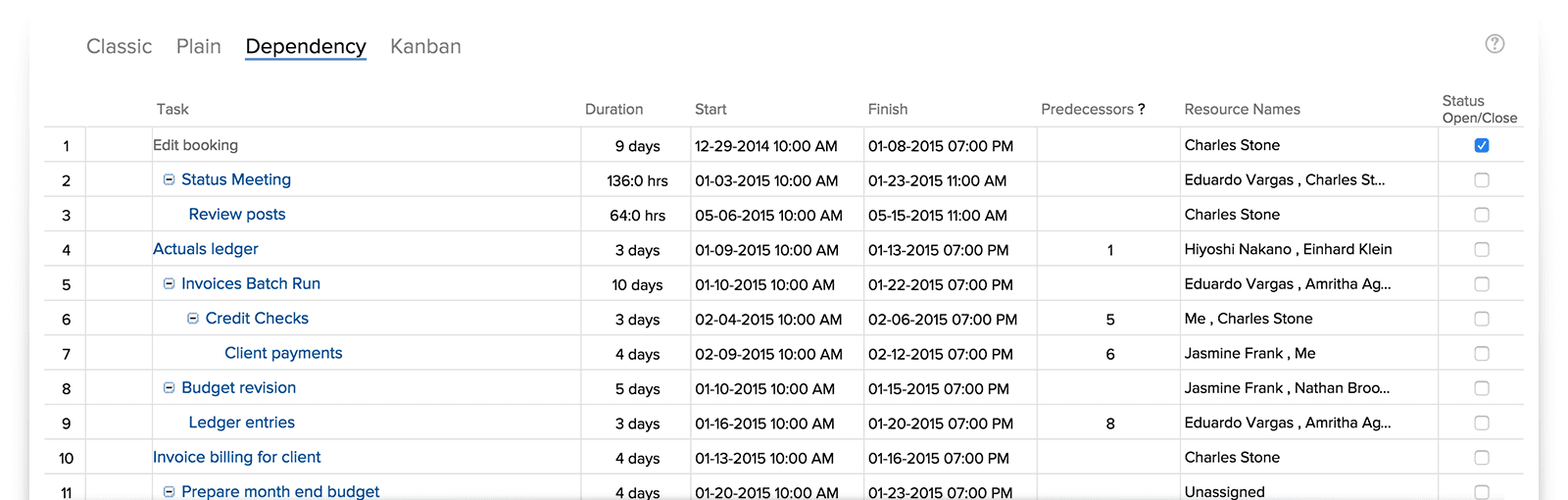
Task: Open the Ledger entries task link
Action: pyautogui.click(x=241, y=423)
